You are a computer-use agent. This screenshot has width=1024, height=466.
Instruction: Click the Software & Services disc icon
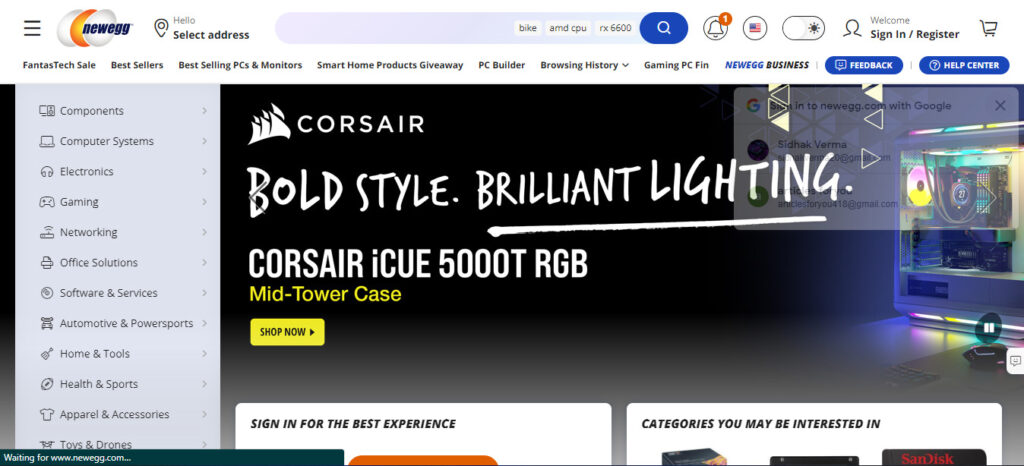pos(47,293)
